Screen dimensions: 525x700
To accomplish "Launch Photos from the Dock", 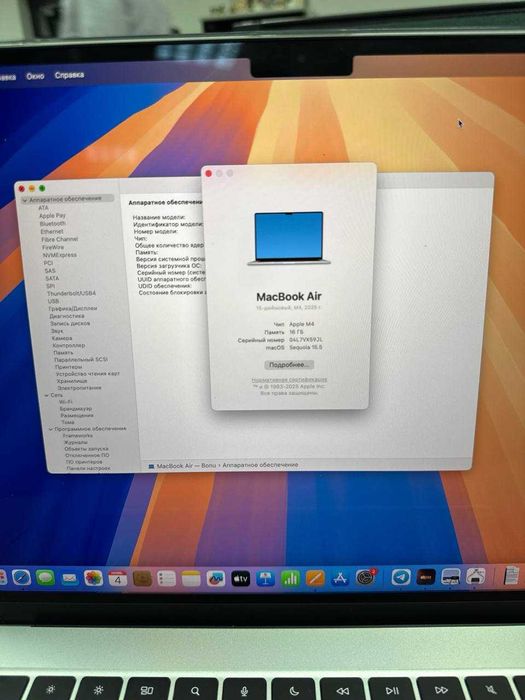I will point(94,578).
